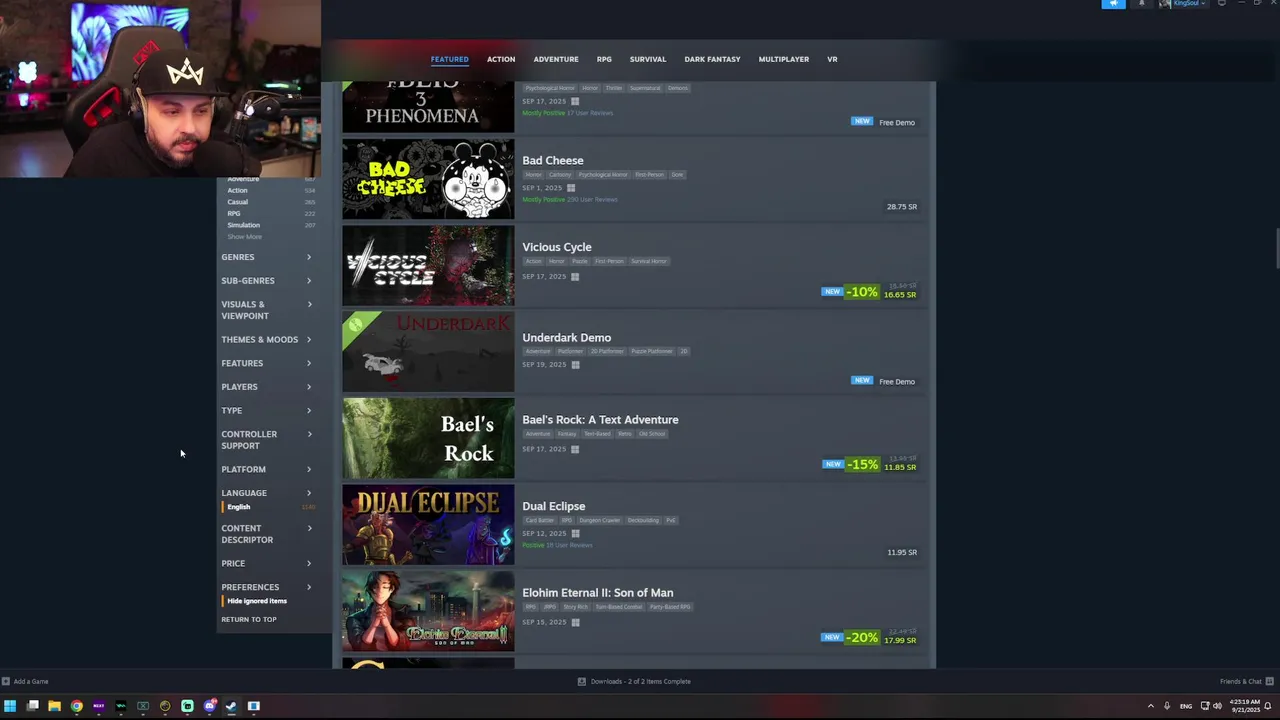The image size is (1280, 720).
Task: Click the Steam announcements megaphone icon
Action: pos(1113,4)
